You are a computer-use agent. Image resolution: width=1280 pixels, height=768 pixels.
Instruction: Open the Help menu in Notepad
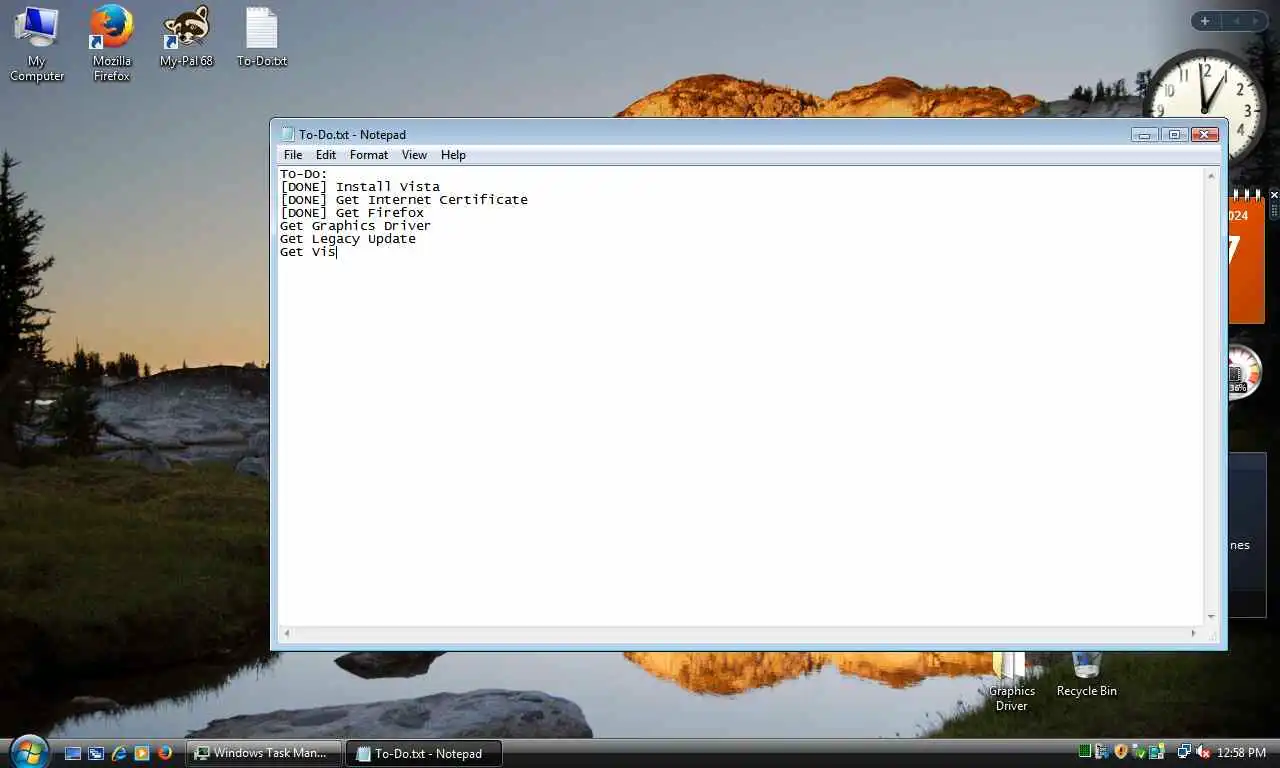click(x=453, y=155)
